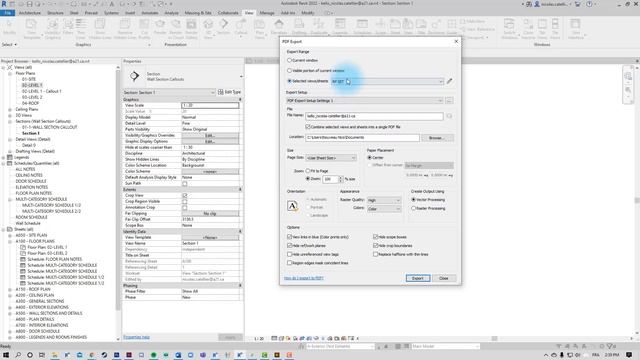Enable Region edges mask coincident lines
The height and width of the screenshot is (360, 640).
289,263
